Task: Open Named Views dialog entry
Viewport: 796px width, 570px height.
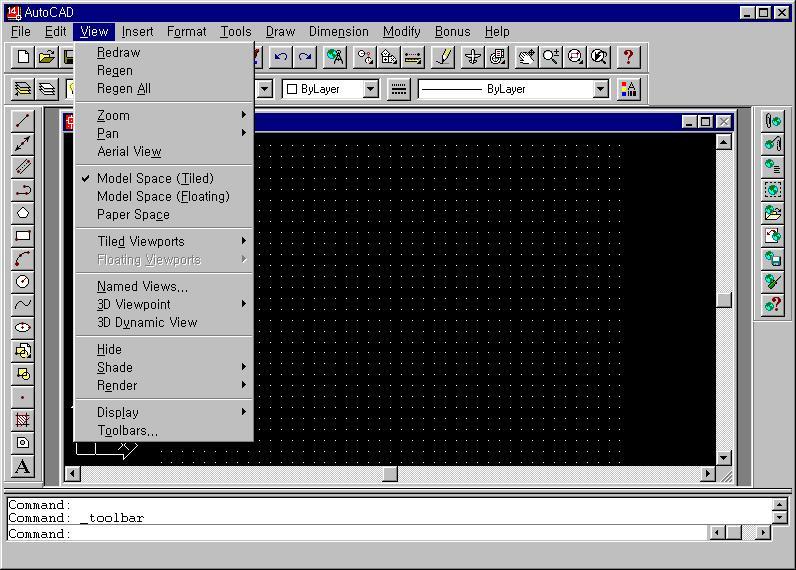Action: 164,286
